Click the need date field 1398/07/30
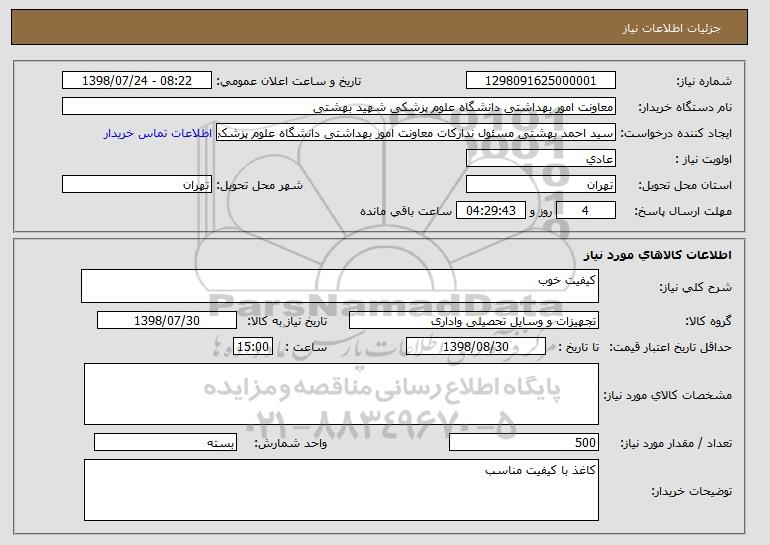This screenshot has width=770, height=545. click(x=167, y=321)
